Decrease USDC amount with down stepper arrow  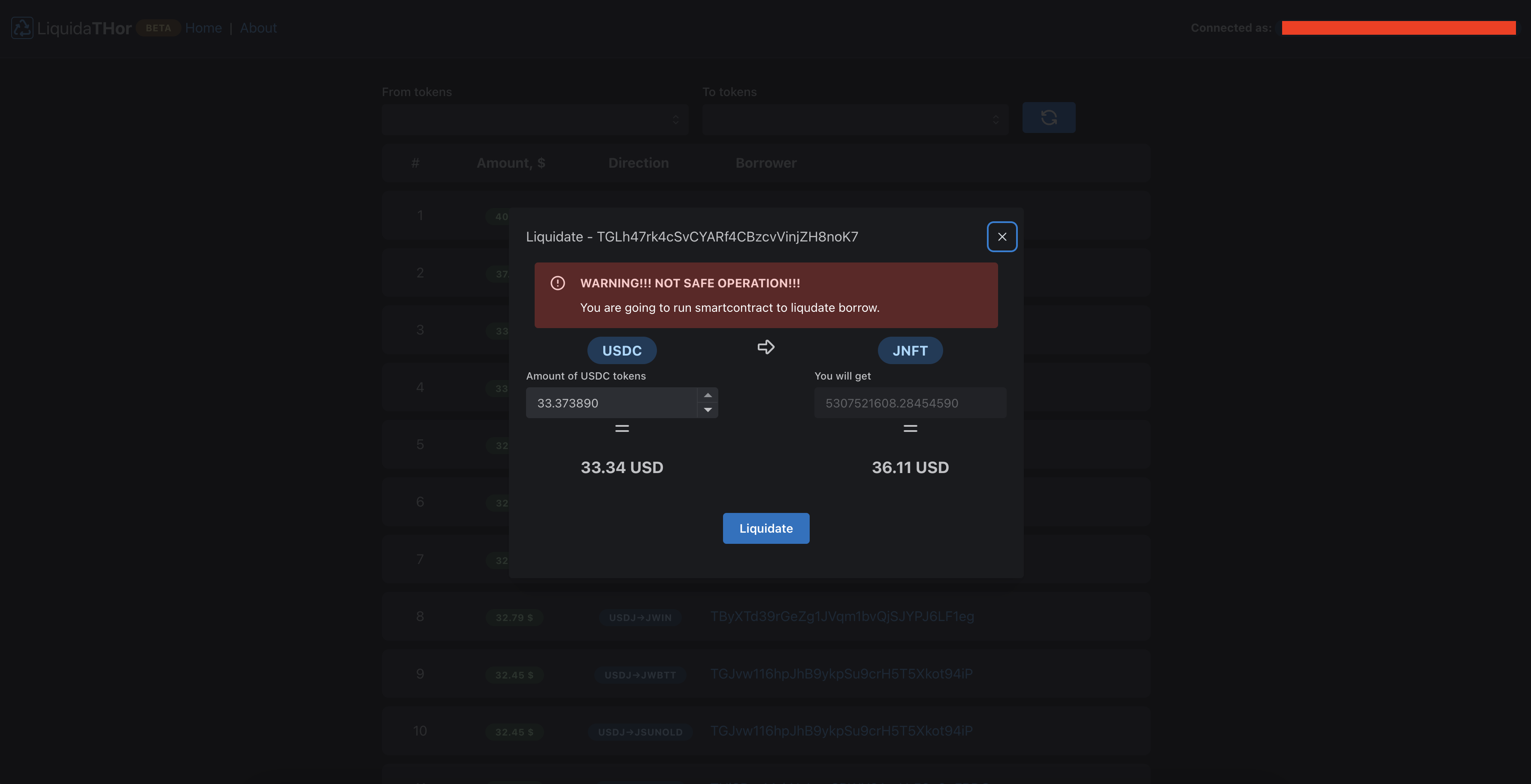[x=707, y=410]
